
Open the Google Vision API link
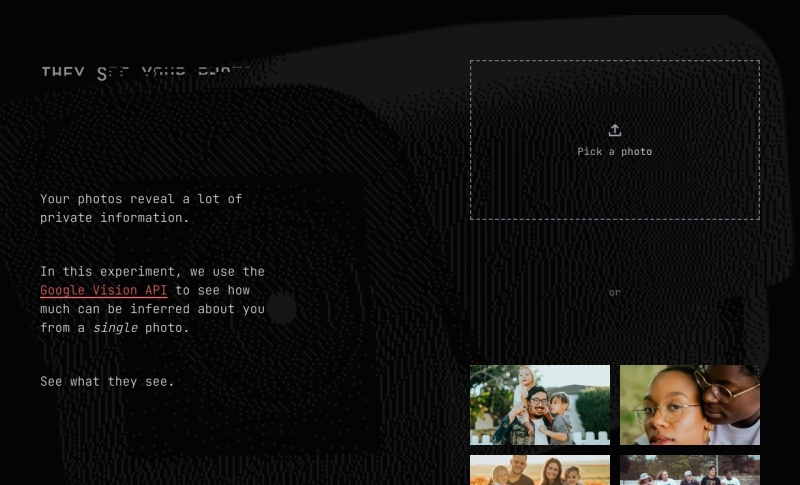click(x=104, y=290)
